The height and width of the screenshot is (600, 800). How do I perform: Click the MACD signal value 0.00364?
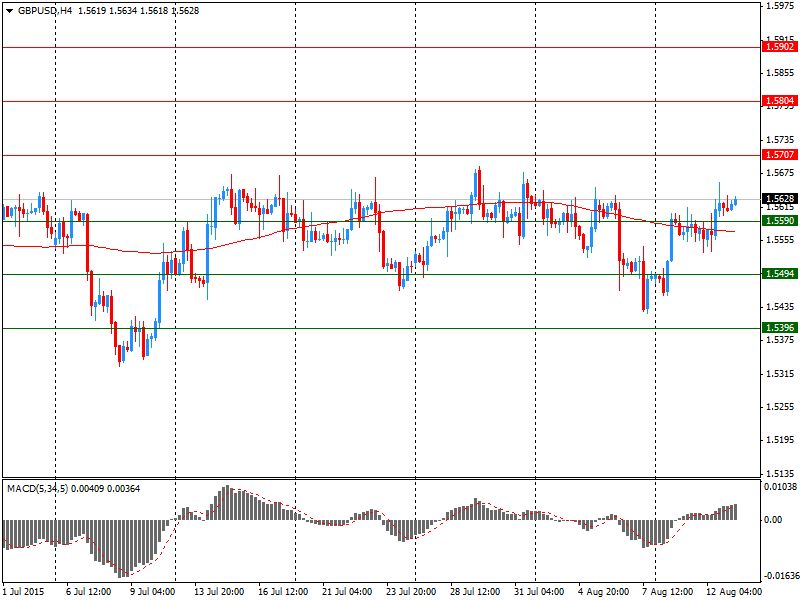point(123,489)
